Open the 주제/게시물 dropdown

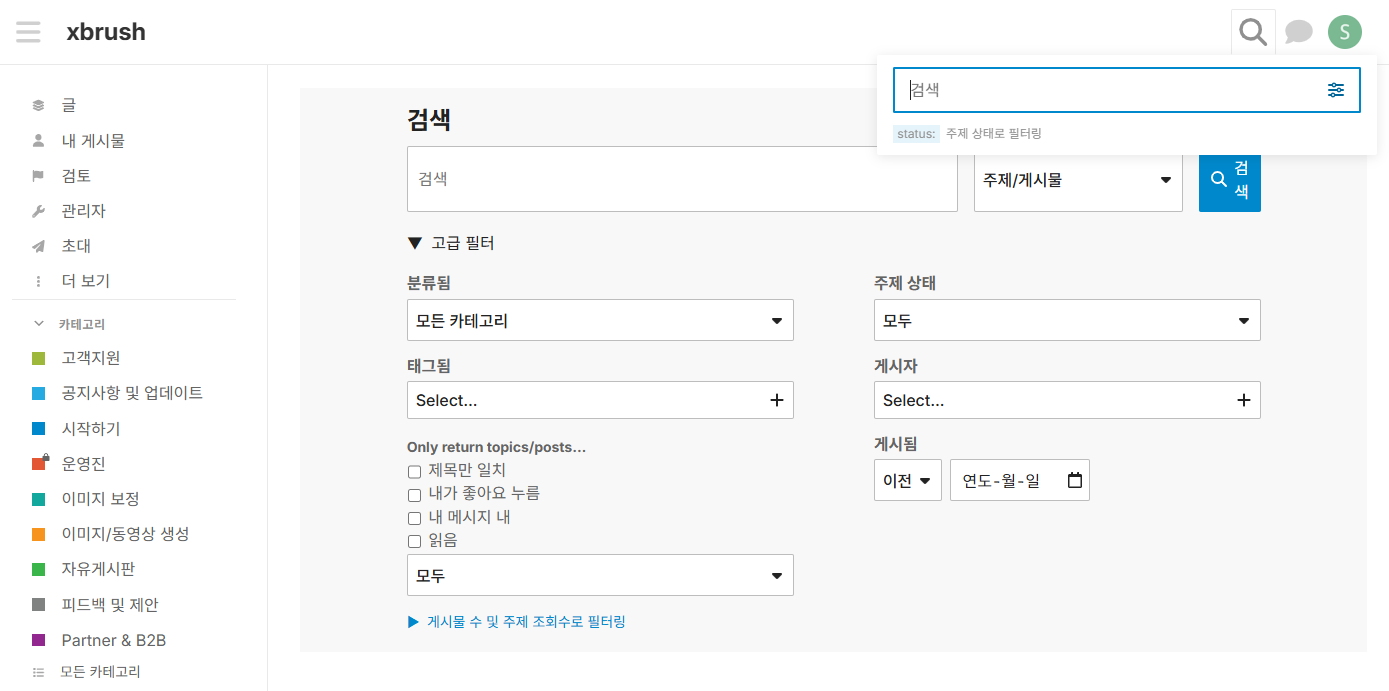tap(1078, 180)
